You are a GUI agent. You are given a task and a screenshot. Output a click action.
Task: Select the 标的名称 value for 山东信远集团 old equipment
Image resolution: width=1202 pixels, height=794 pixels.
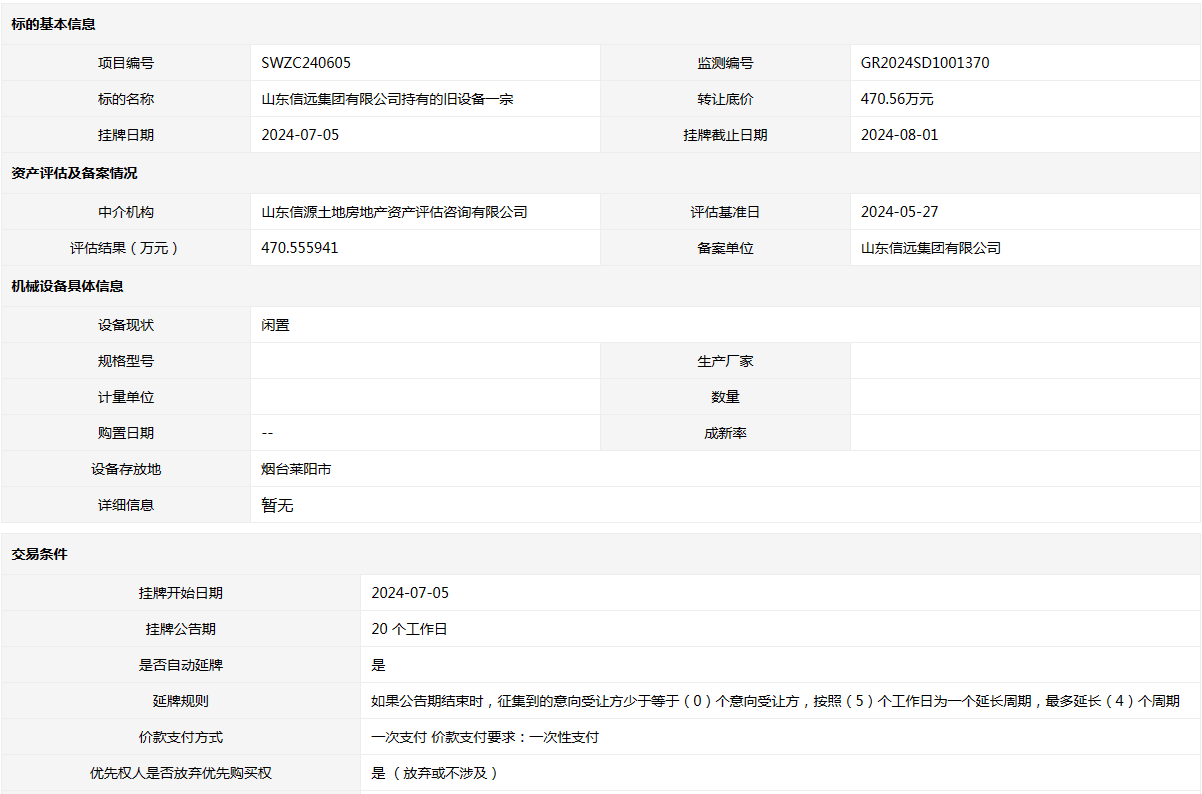point(387,99)
